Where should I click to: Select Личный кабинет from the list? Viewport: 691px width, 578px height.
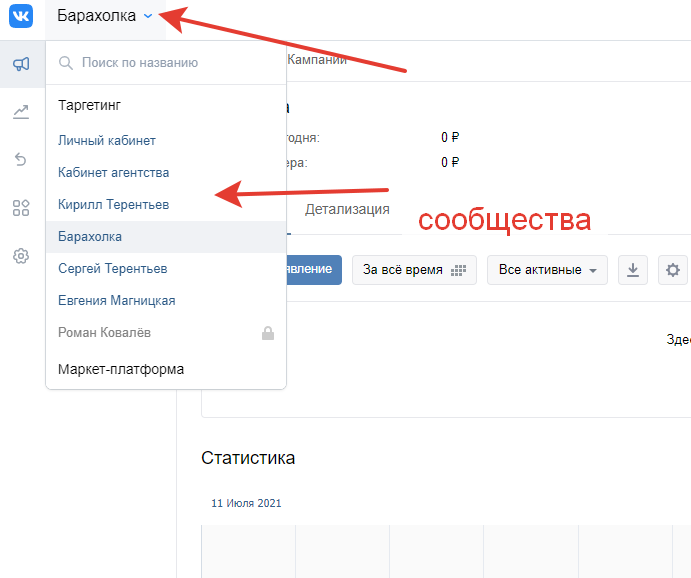166,141
